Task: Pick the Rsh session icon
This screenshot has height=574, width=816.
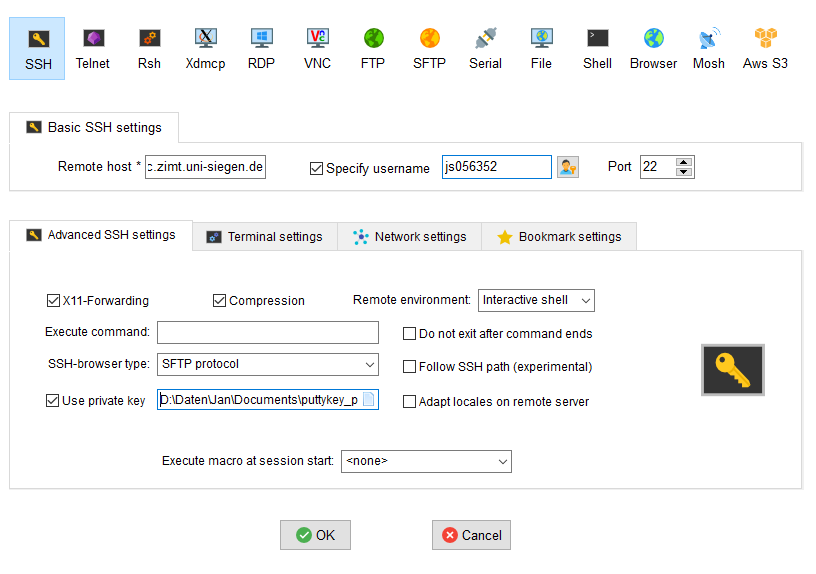Action: tap(149, 48)
